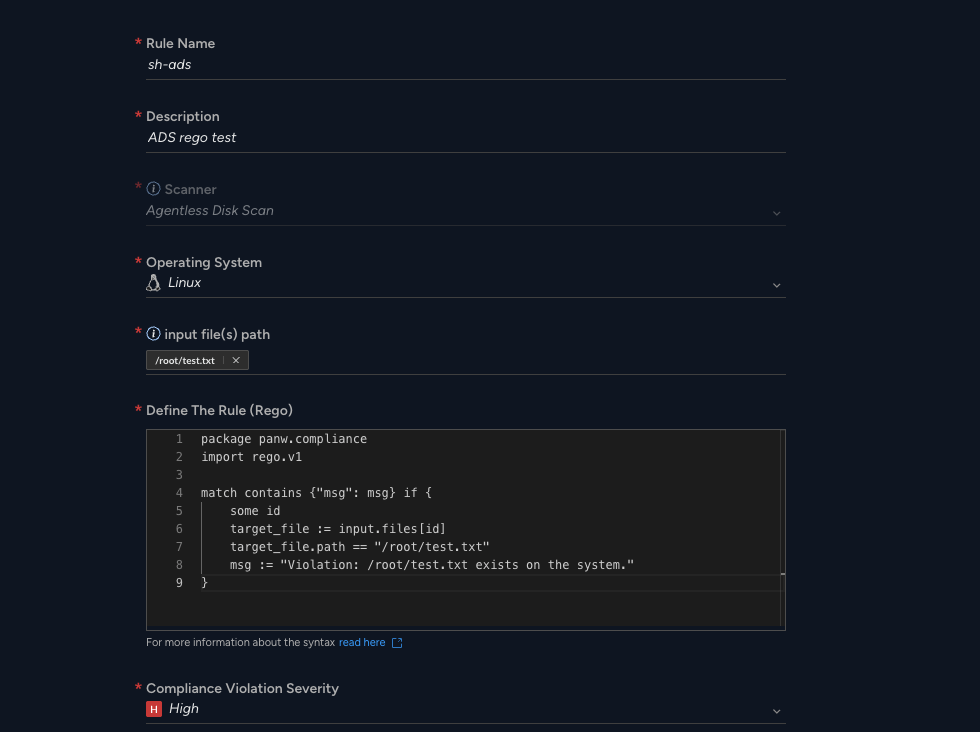The width and height of the screenshot is (980, 732).
Task: Click the Rego editor vertical scrollbar
Action: pos(782,528)
